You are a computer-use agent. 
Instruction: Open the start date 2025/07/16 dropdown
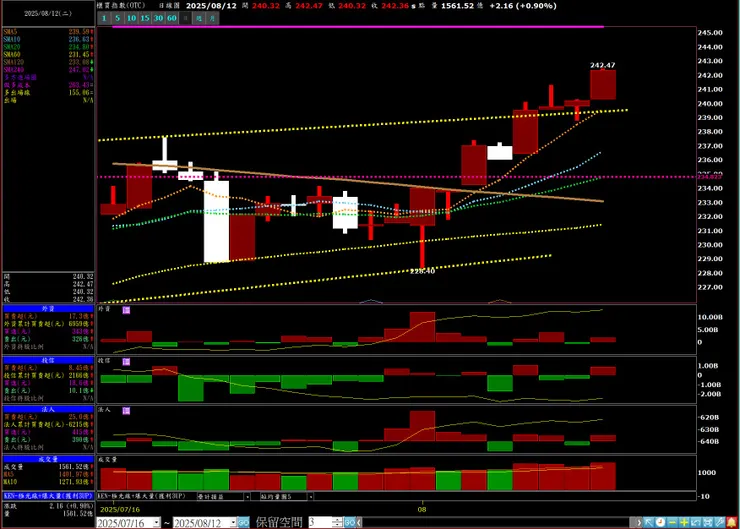click(157, 523)
